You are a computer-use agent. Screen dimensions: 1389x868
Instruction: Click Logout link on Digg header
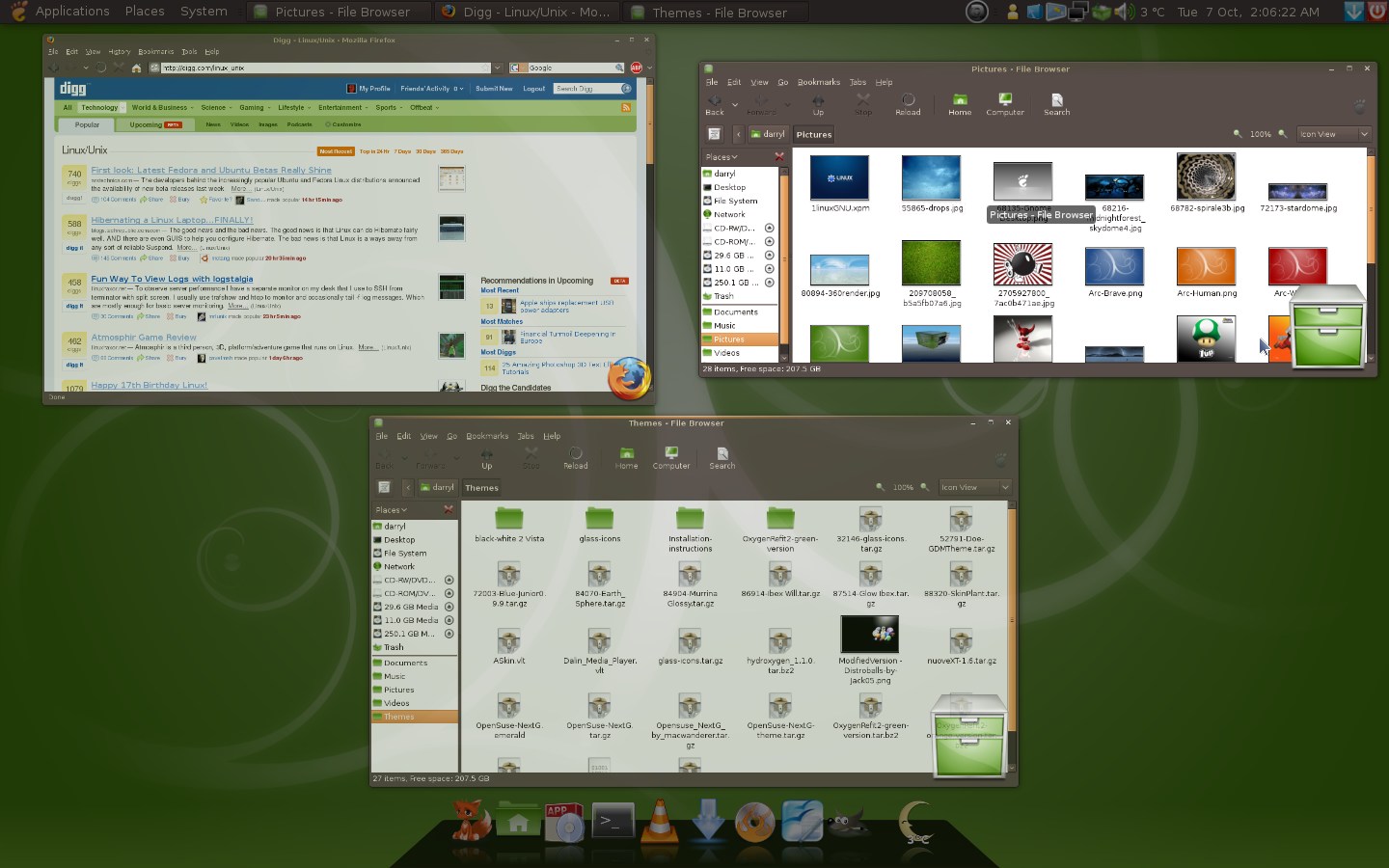tap(534, 89)
